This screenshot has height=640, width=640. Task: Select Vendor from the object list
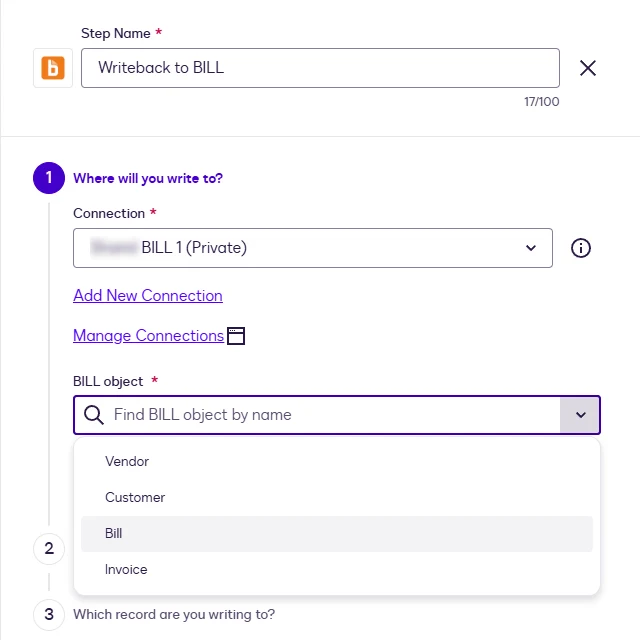click(337, 462)
